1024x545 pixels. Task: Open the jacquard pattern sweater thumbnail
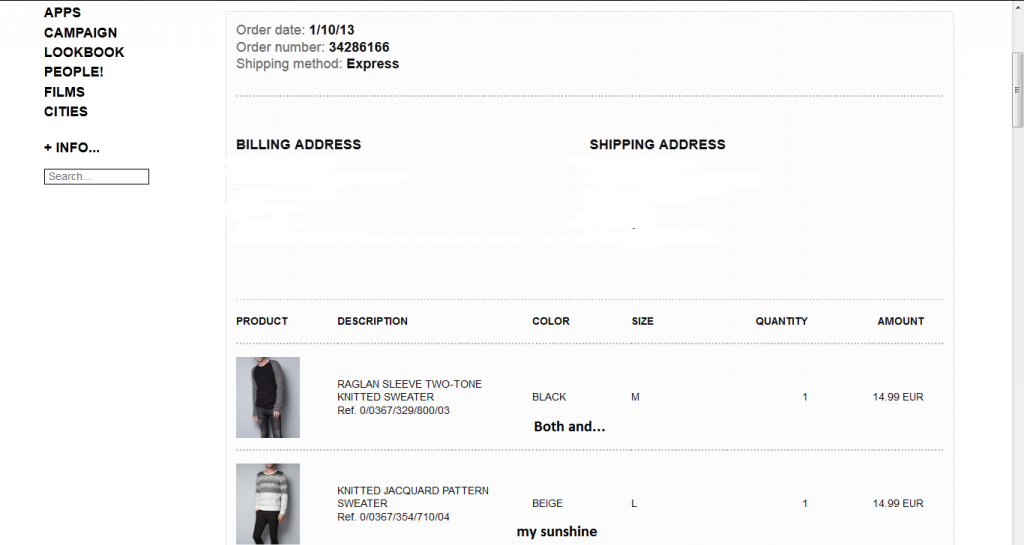click(x=267, y=503)
